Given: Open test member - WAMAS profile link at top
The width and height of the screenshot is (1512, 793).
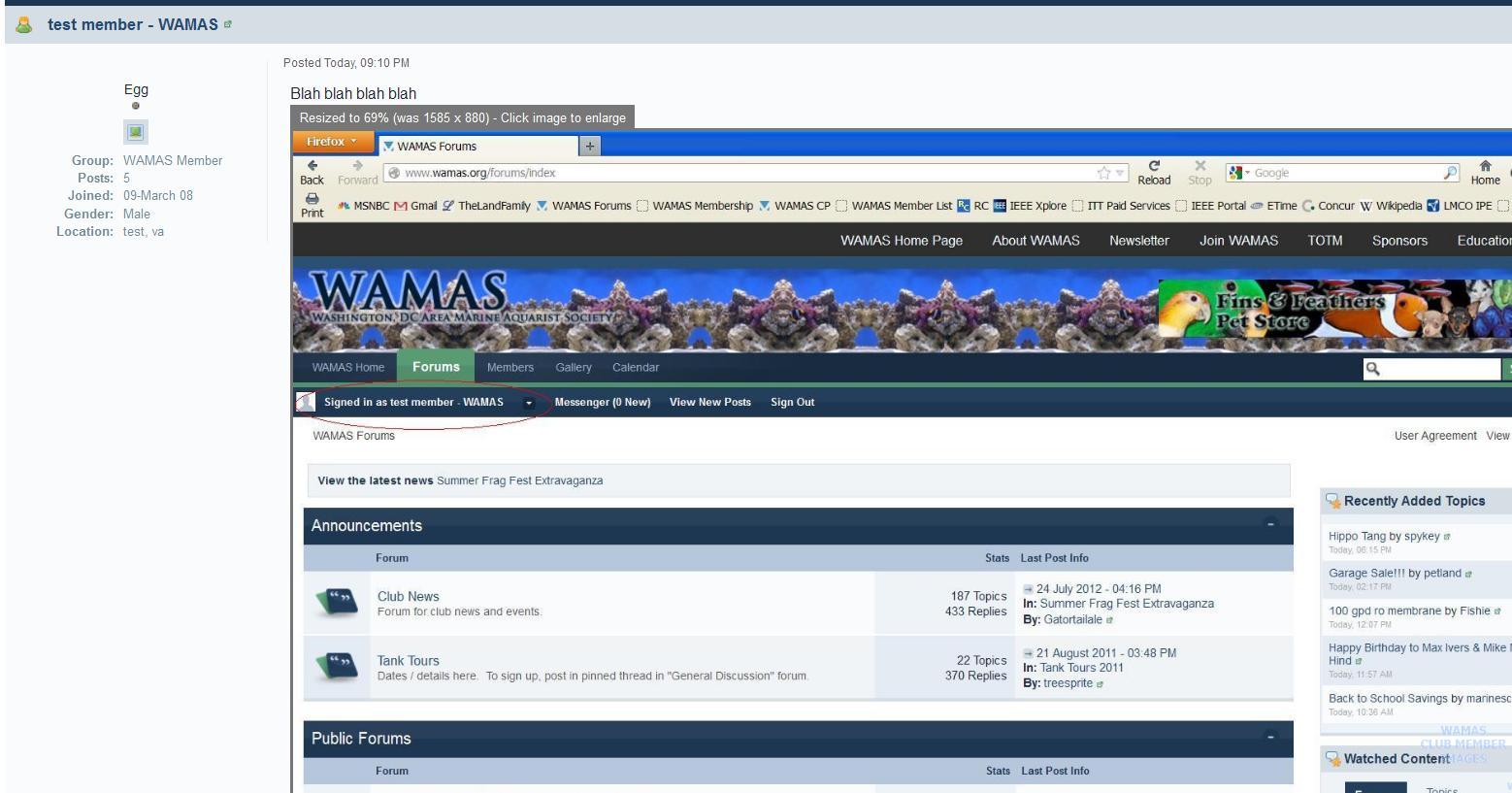Looking at the screenshot, I should click(x=133, y=24).
